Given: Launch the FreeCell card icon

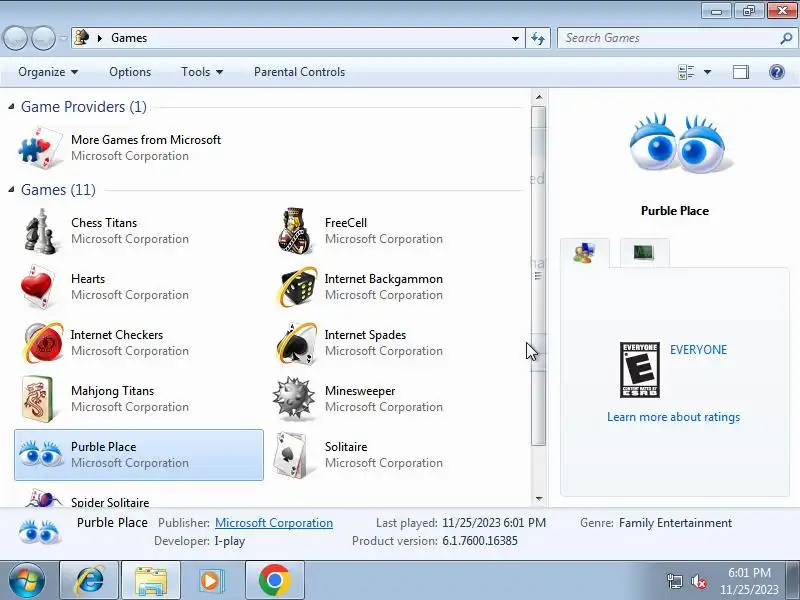Looking at the screenshot, I should (294, 231).
